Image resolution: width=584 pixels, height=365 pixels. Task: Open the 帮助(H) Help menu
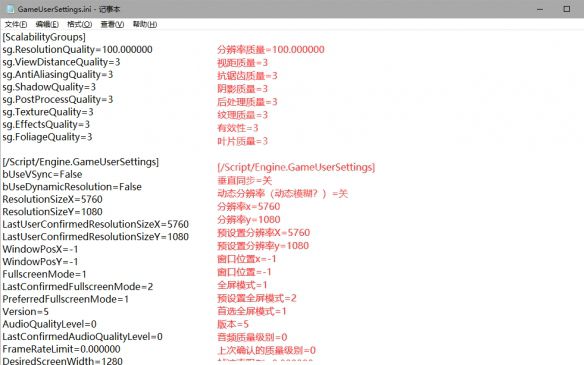pyautogui.click(x=145, y=24)
